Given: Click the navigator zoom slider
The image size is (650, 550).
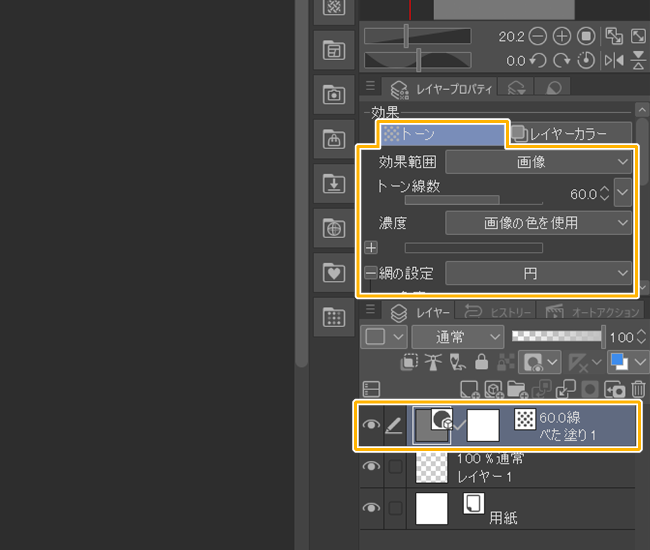Looking at the screenshot, I should click(417, 36).
